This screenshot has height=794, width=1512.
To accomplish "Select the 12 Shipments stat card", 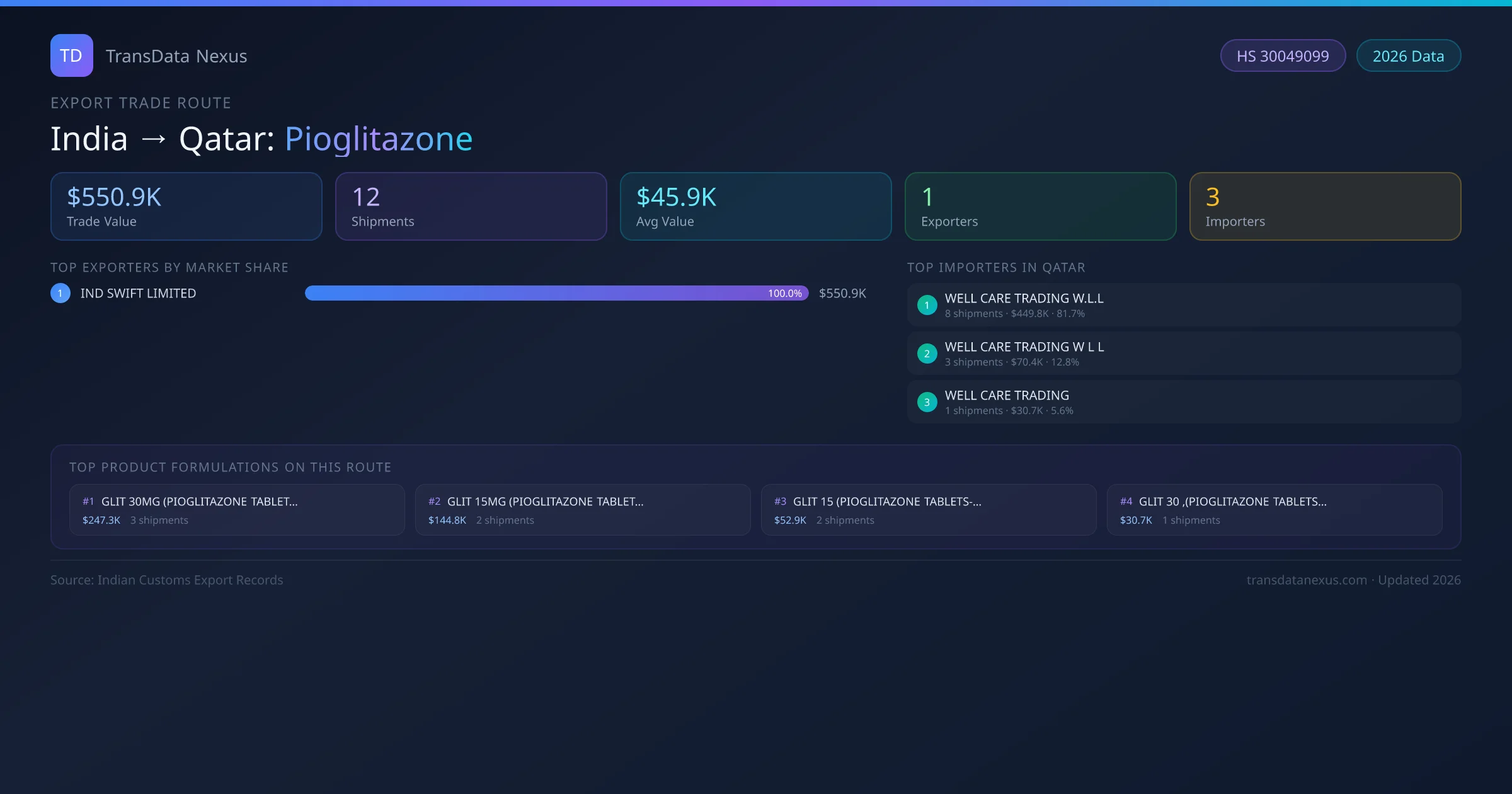I will pos(471,207).
